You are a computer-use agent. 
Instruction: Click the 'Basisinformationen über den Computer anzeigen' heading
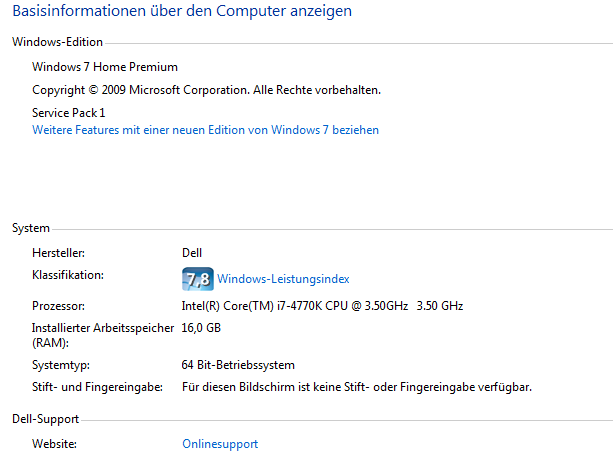tap(181, 13)
